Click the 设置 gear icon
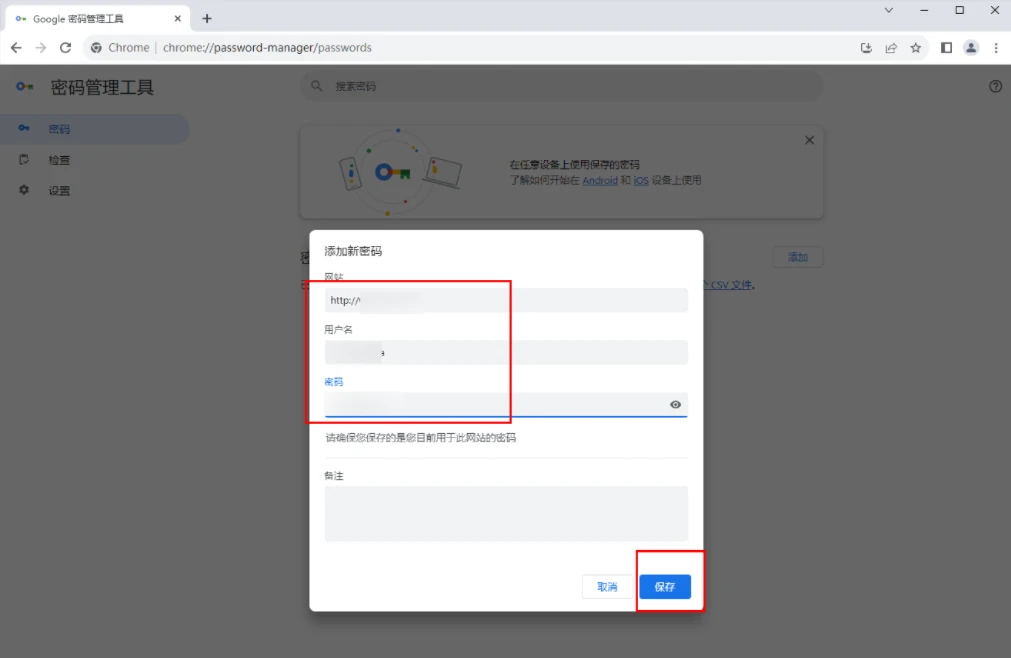 (x=24, y=190)
